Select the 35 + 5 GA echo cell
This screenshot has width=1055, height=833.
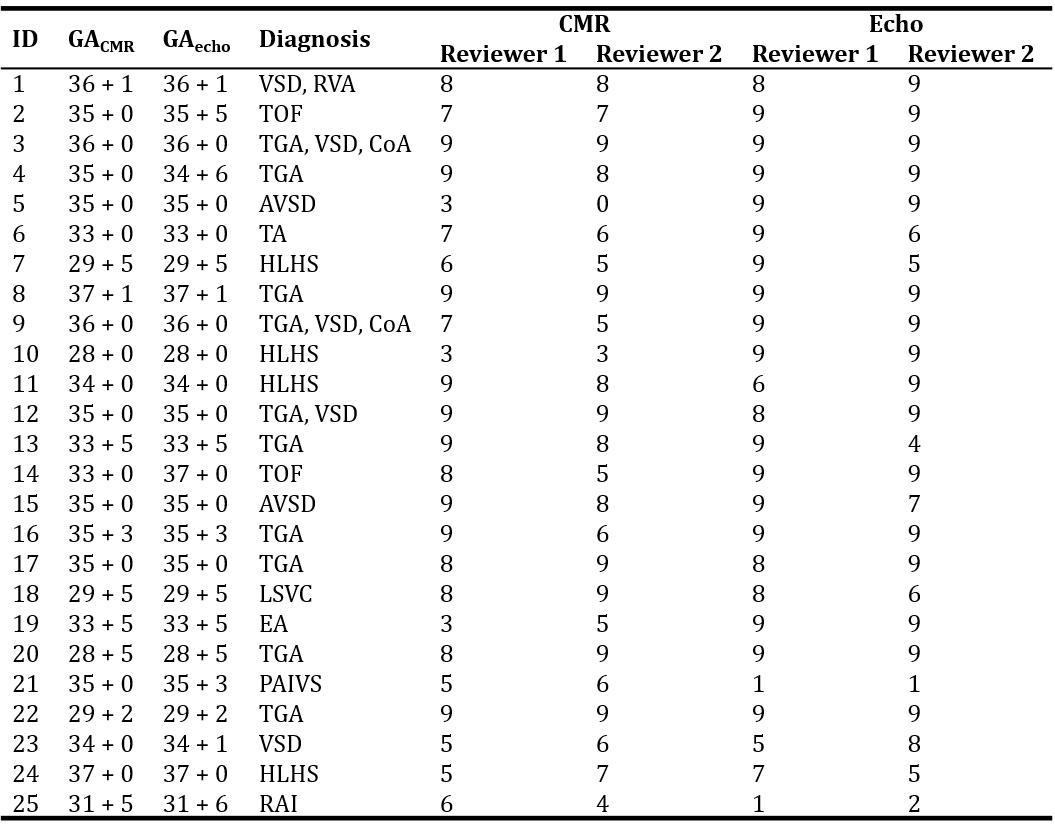tap(195, 114)
